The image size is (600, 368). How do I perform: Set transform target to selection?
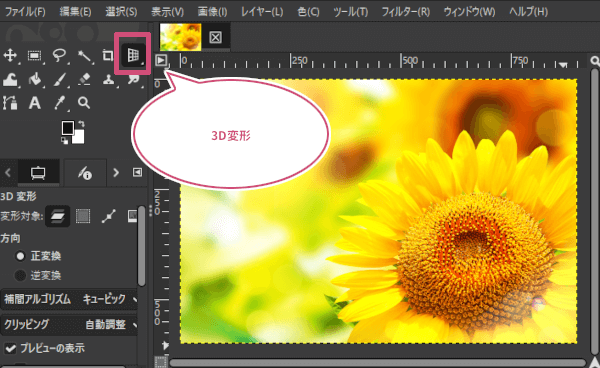tap(83, 216)
